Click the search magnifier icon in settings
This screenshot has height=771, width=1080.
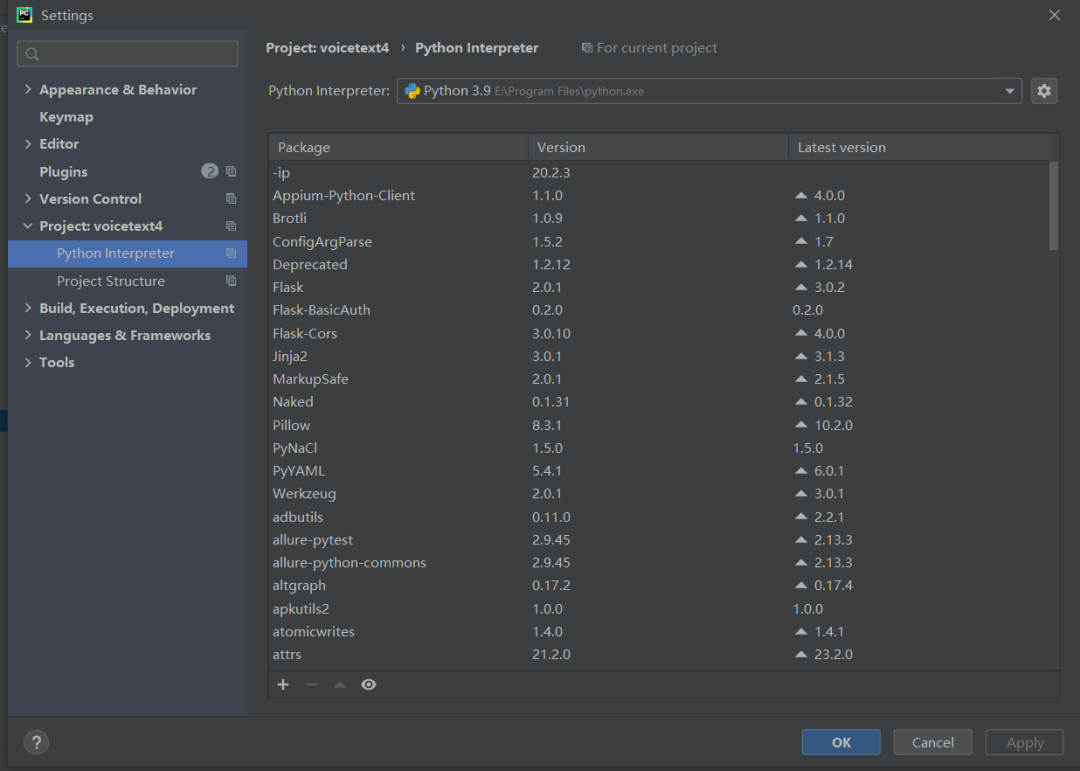32,54
